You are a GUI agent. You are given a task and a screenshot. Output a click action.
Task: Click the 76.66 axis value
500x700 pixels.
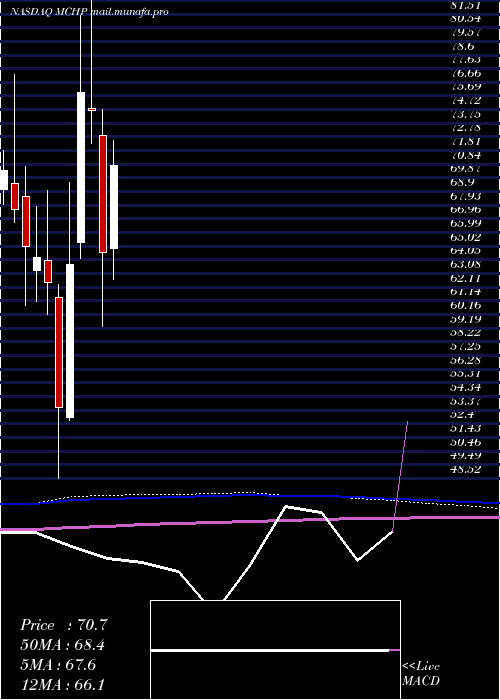465,73
